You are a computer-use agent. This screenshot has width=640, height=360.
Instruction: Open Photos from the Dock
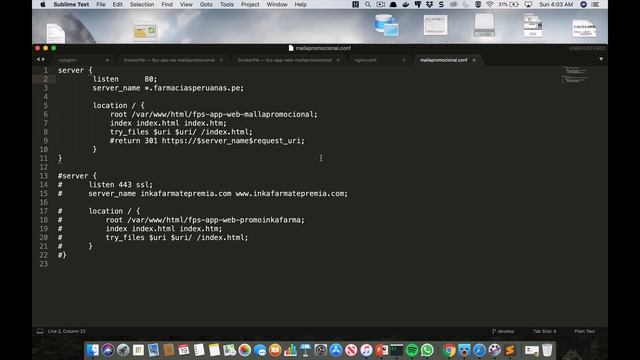pyautogui.click(x=244, y=350)
